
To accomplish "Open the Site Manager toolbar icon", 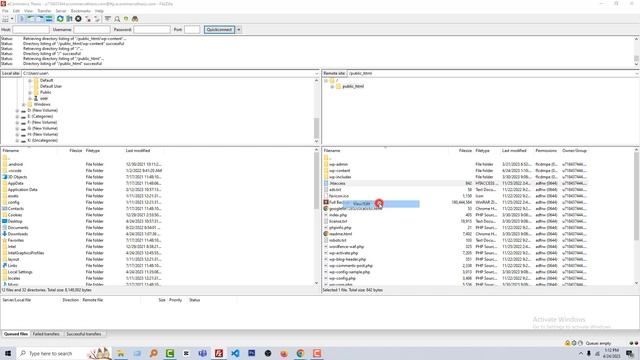I will pyautogui.click(x=5, y=19).
